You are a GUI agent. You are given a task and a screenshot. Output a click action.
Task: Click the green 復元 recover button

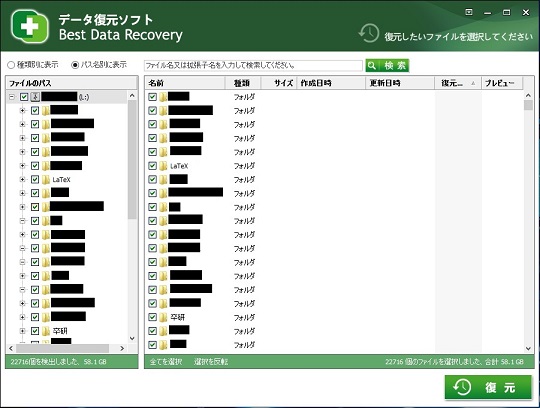pyautogui.click(x=488, y=388)
